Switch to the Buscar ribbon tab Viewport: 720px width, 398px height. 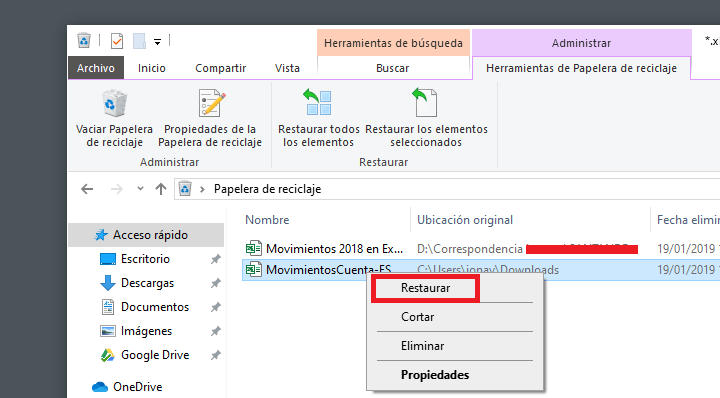393,68
